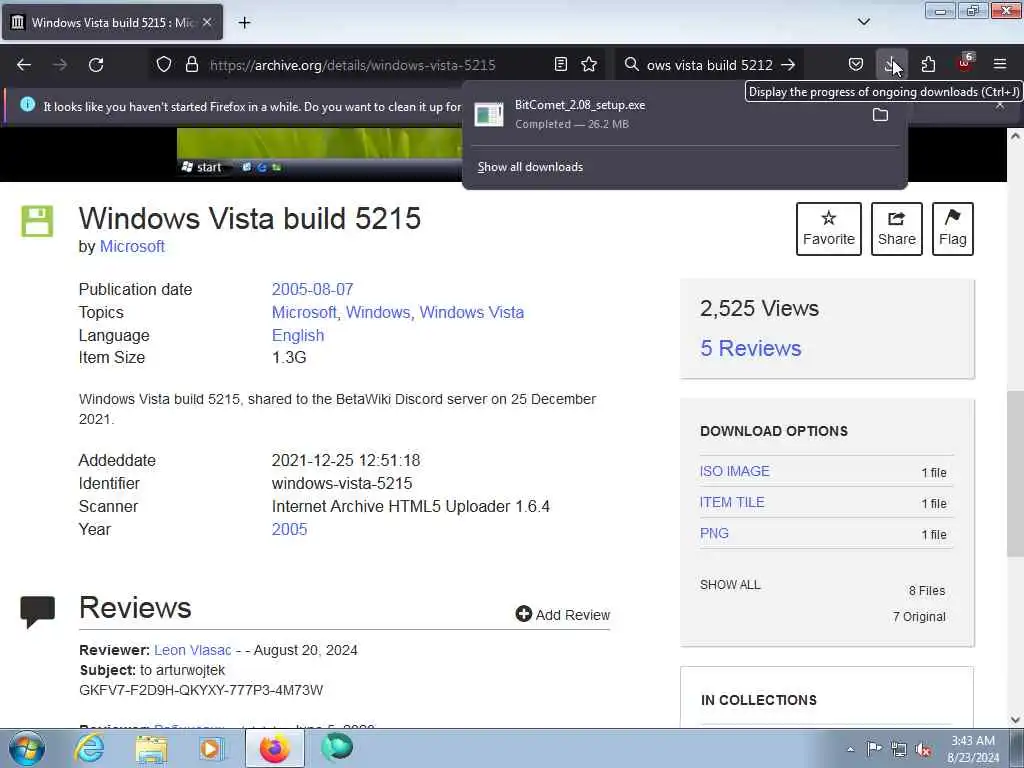Click the Downloads toolbar icon
Viewport: 1024px width, 768px height.
891,64
